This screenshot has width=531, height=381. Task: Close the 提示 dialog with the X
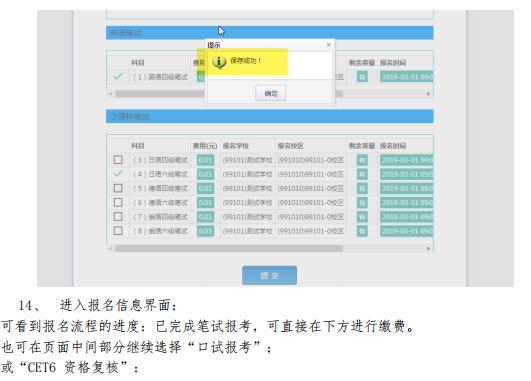tap(328, 45)
